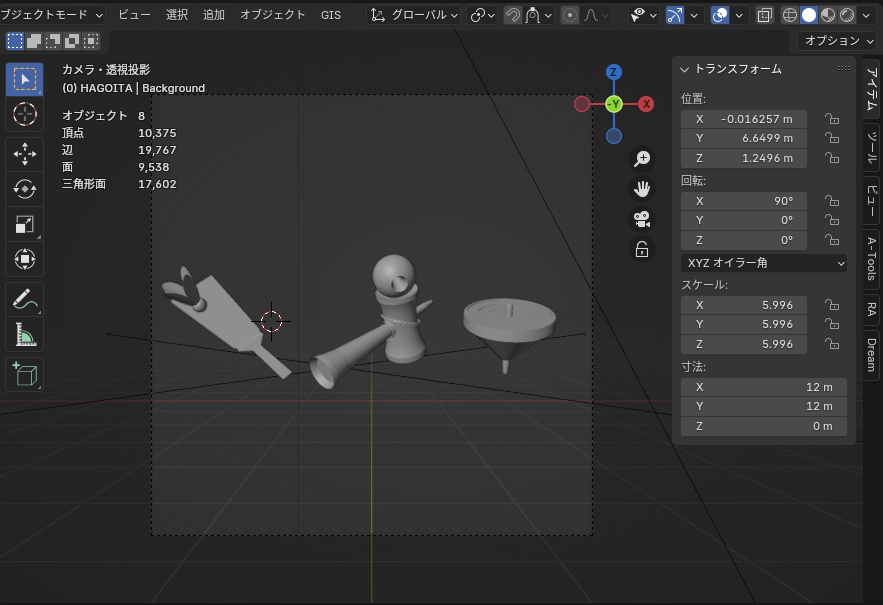Toggle the X location lock
The height and width of the screenshot is (605, 883).
831,119
